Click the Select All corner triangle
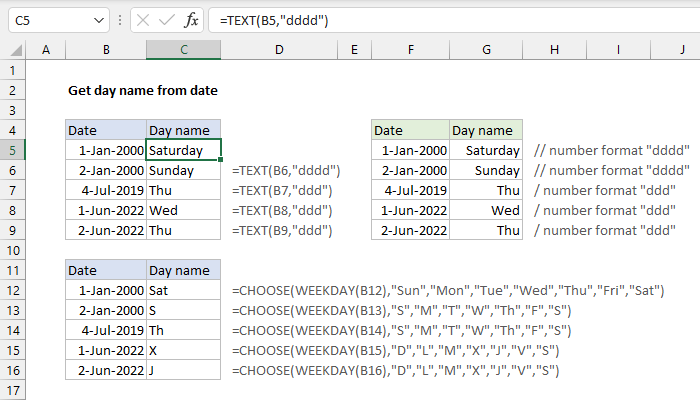Viewport: 700px width, 400px height. [x=13, y=50]
